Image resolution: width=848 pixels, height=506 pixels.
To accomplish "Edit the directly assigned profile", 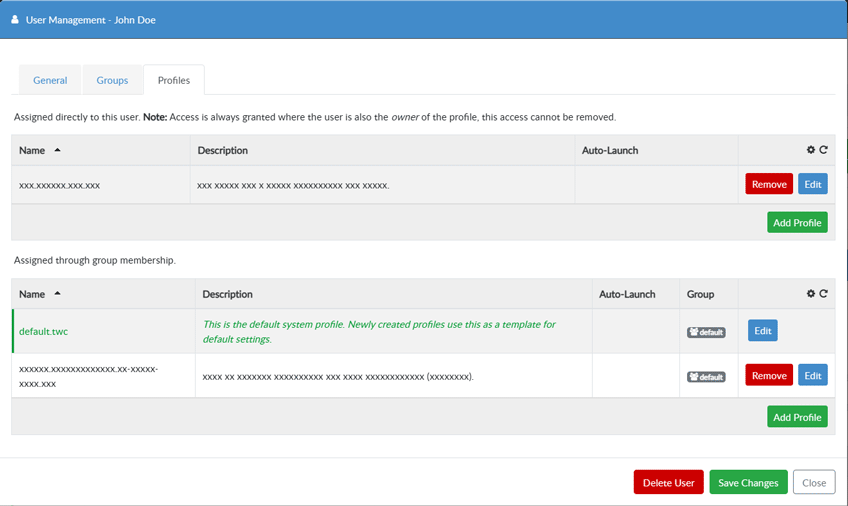I will pyautogui.click(x=812, y=184).
